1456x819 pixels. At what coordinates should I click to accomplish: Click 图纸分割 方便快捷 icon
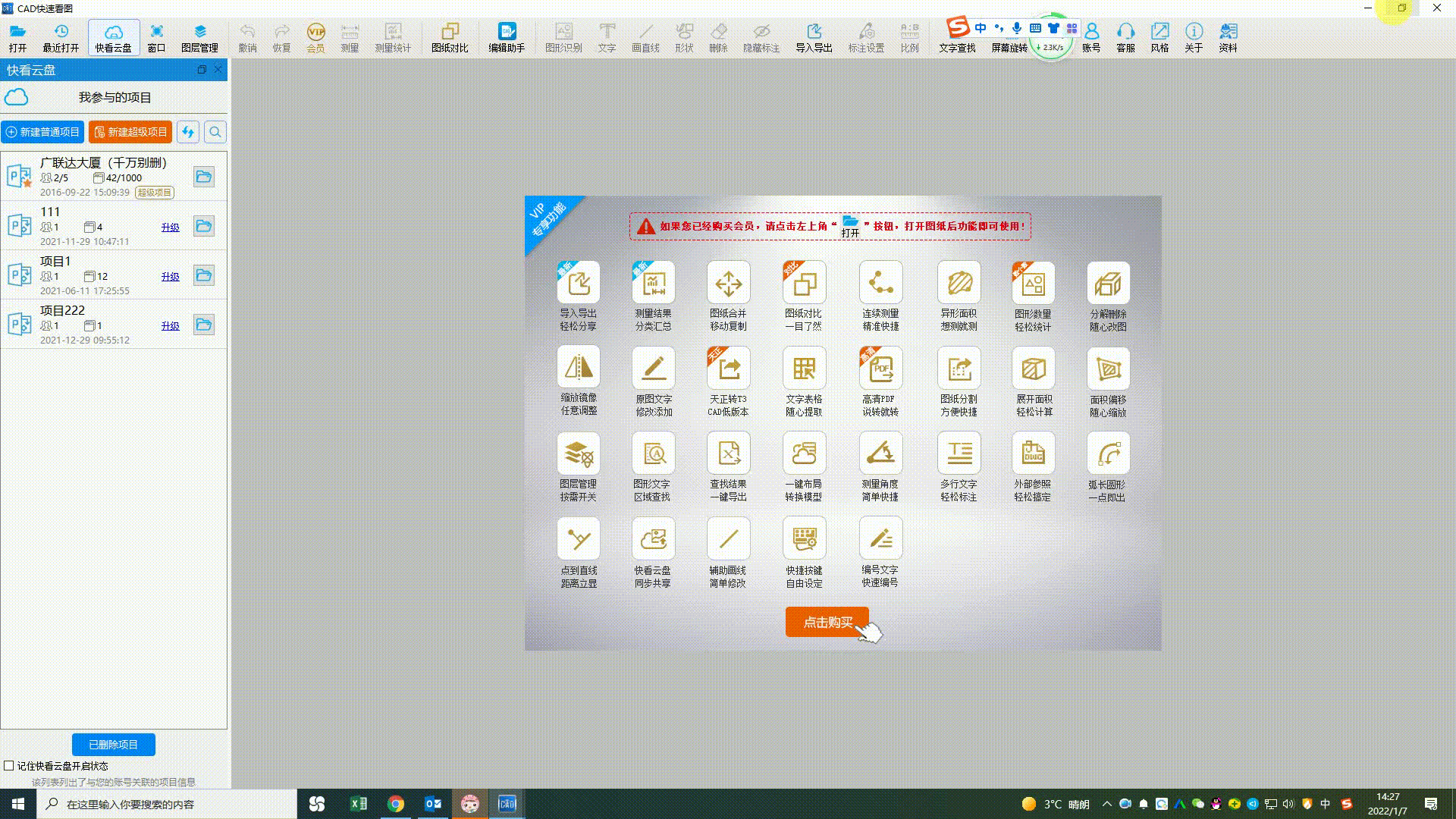pos(959,369)
